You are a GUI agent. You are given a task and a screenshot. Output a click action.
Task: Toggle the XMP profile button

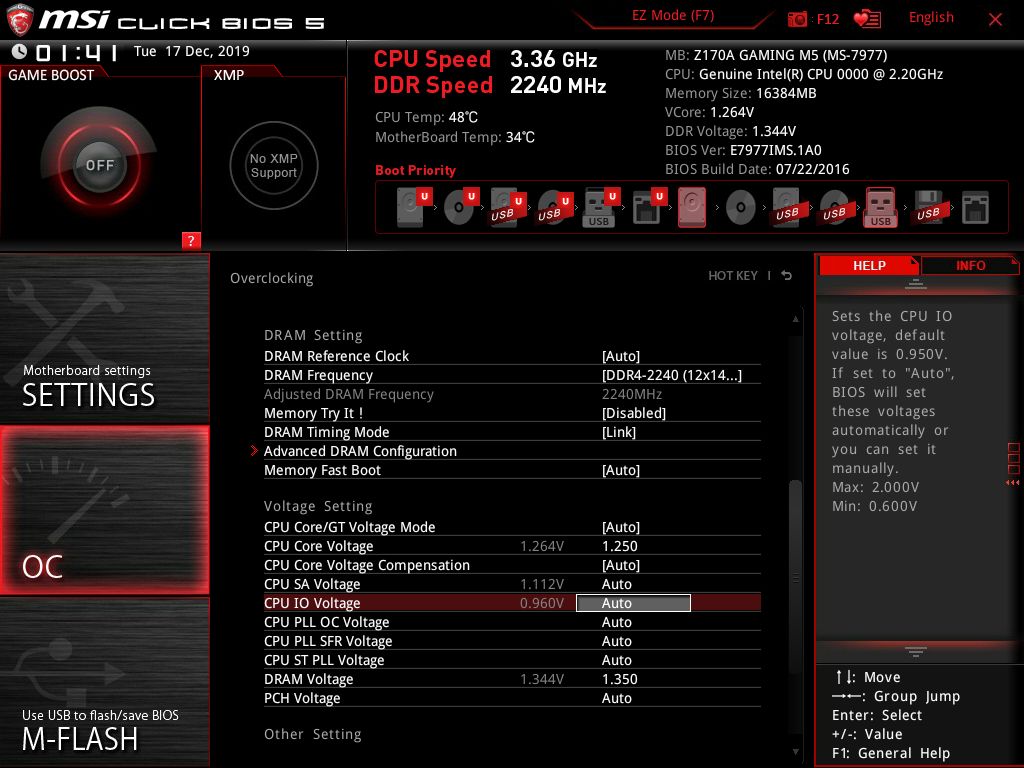[274, 165]
